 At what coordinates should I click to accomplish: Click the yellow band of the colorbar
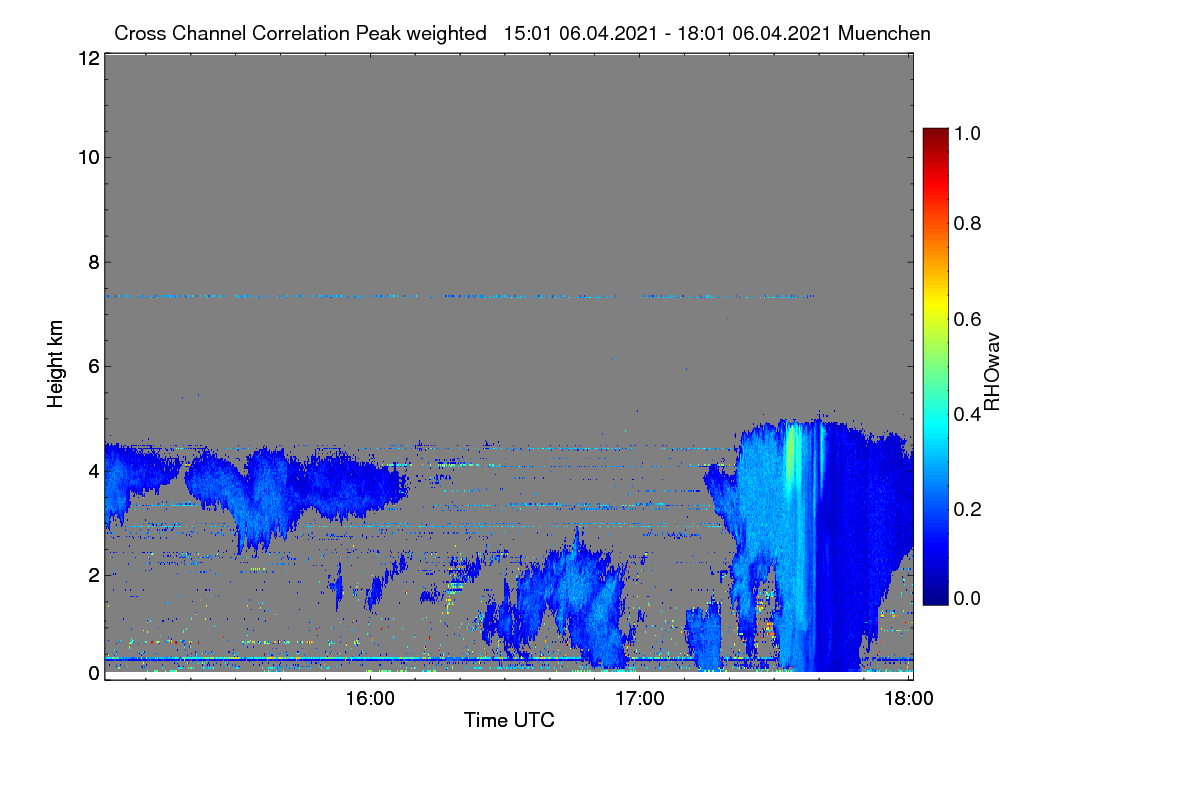pyautogui.click(x=935, y=305)
